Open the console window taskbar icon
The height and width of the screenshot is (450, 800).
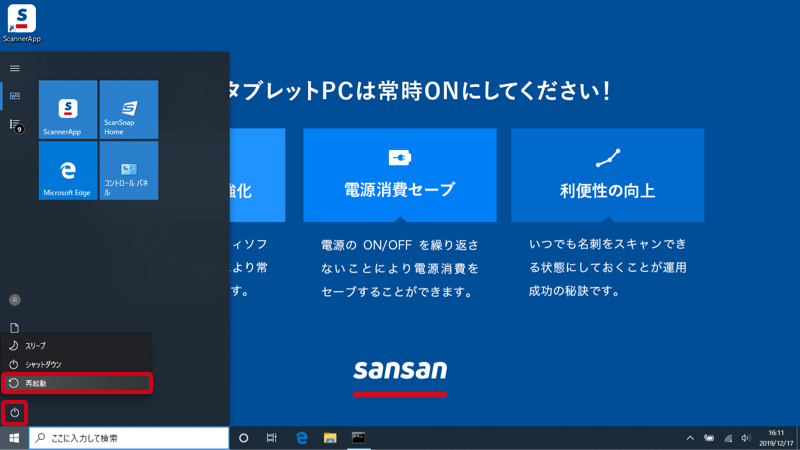[358, 438]
